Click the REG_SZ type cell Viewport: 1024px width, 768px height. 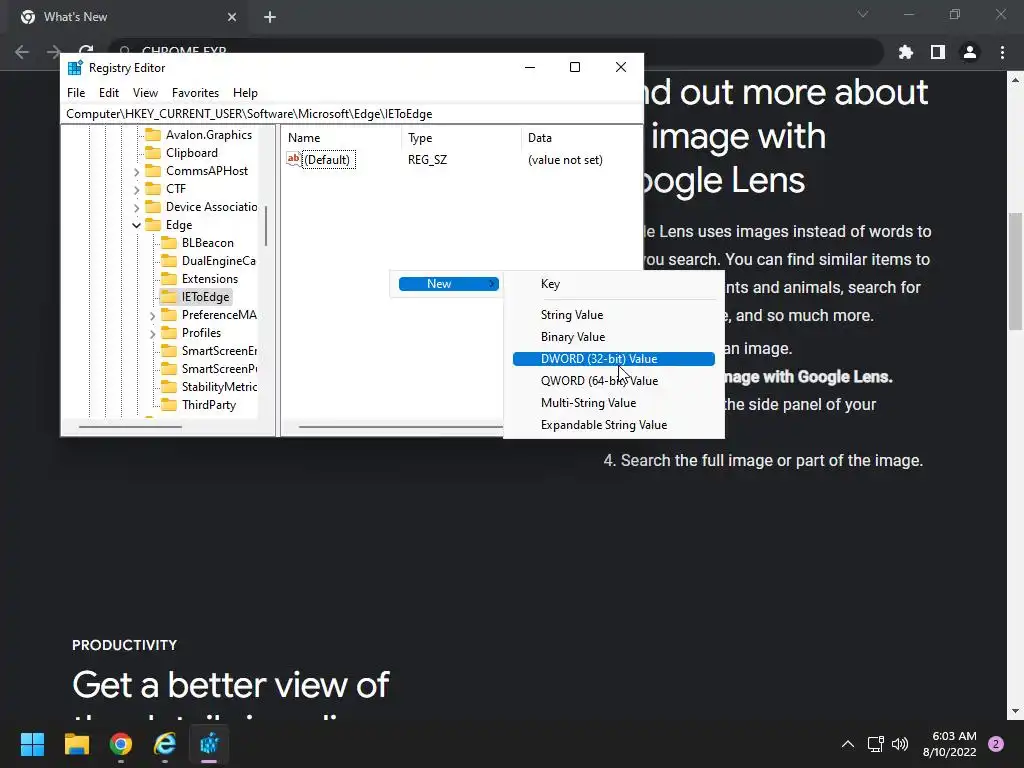[427, 160]
